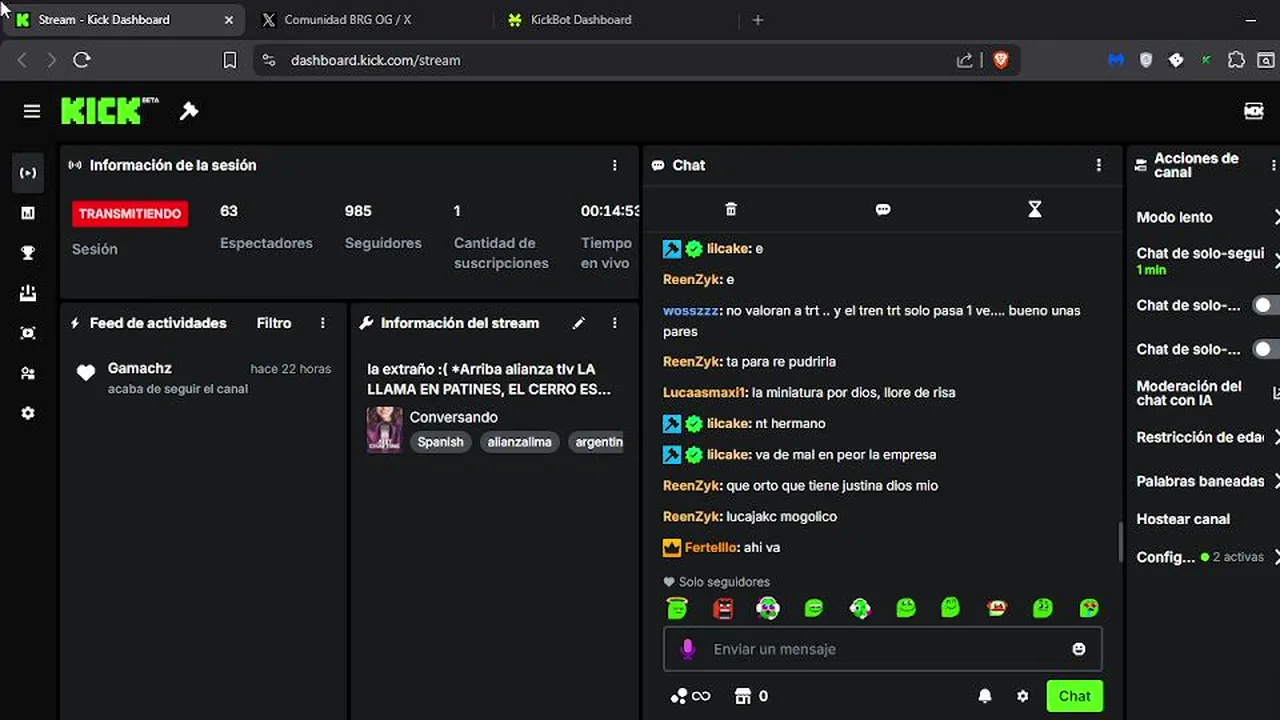This screenshot has width=1280, height=720.
Task: Click the green Chat send button
Action: 1075,696
